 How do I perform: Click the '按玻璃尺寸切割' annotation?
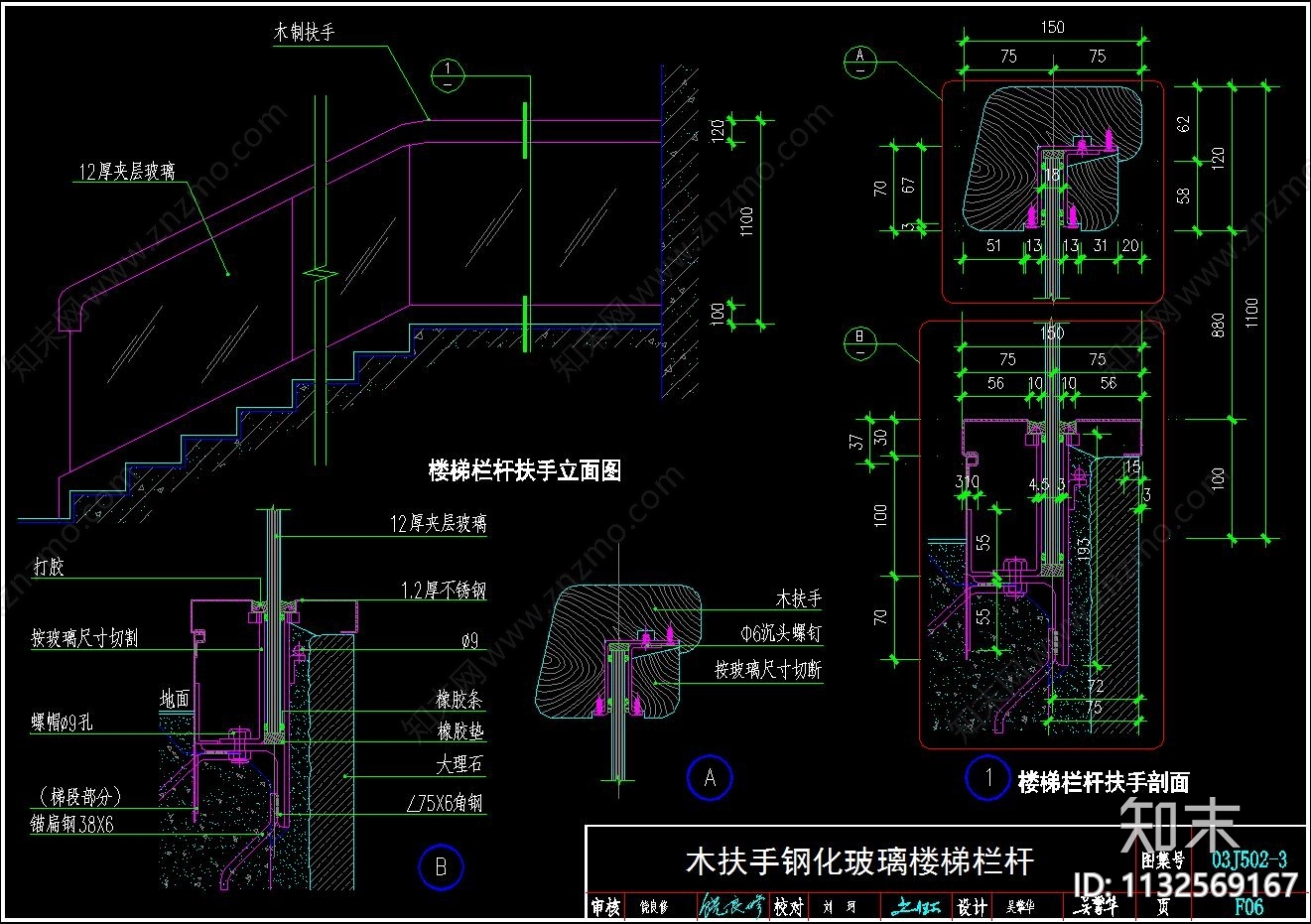tap(84, 638)
